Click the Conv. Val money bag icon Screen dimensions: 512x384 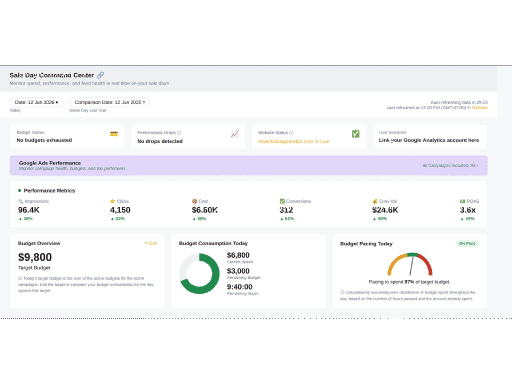tap(375, 201)
